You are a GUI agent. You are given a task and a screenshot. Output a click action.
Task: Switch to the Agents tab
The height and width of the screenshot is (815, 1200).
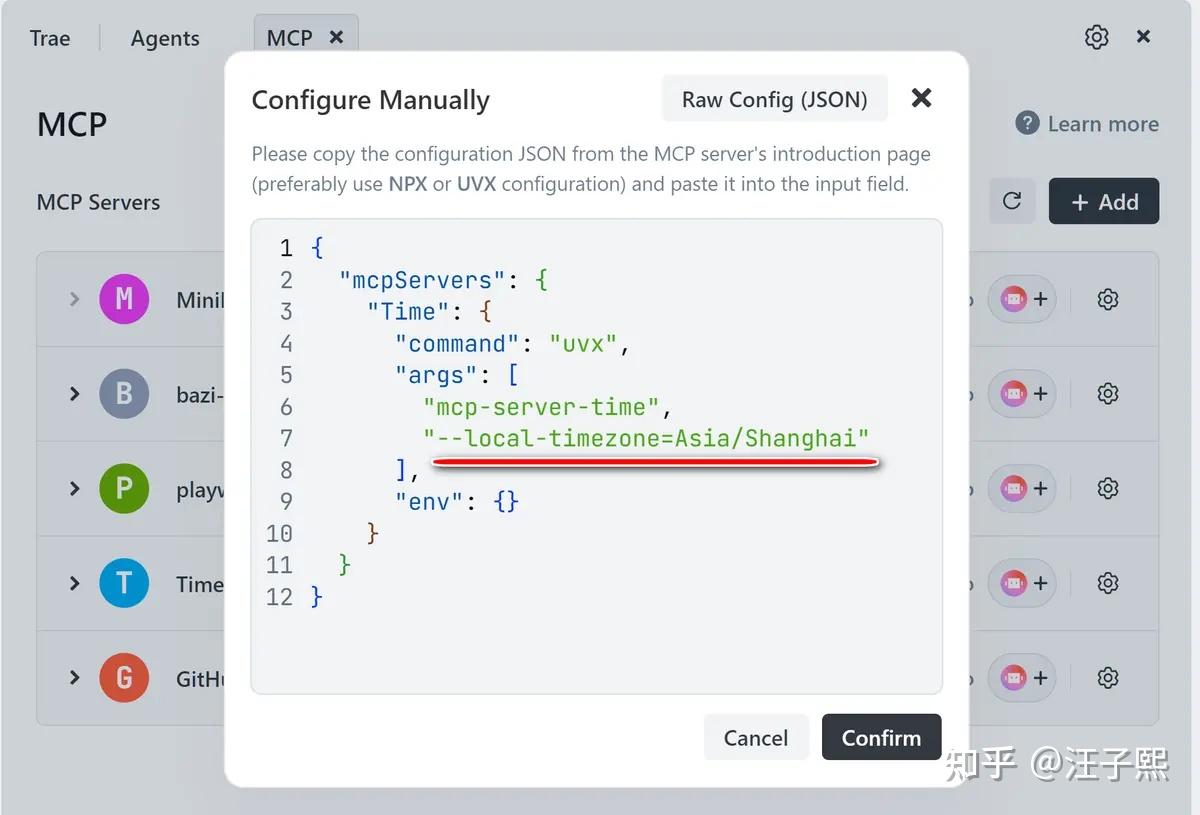[165, 38]
